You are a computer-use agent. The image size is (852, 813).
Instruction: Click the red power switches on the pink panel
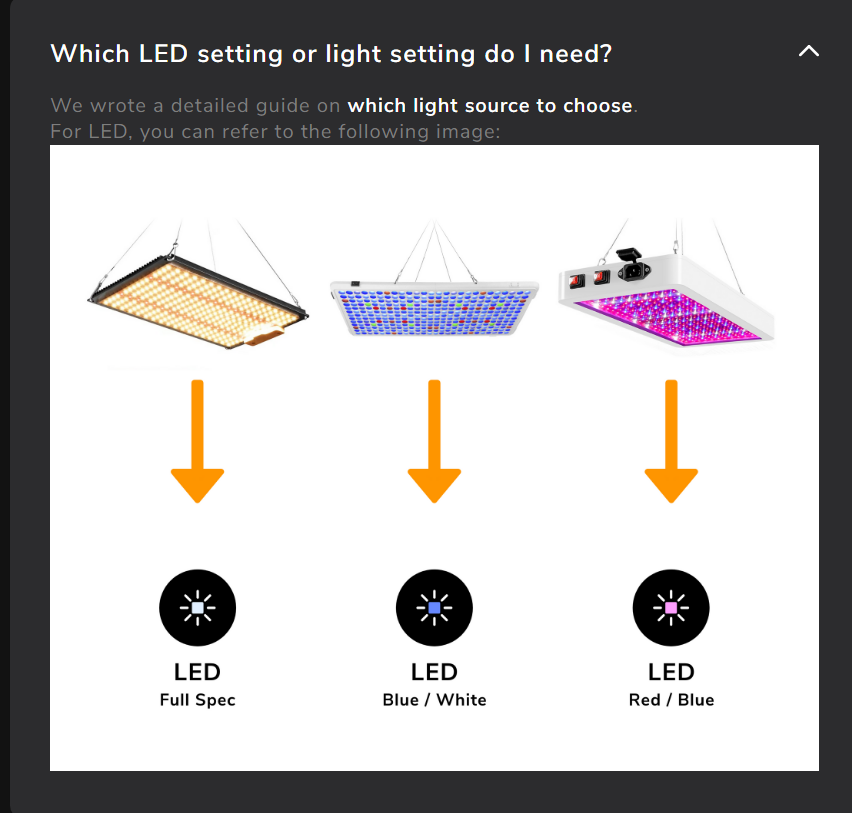[x=589, y=279]
